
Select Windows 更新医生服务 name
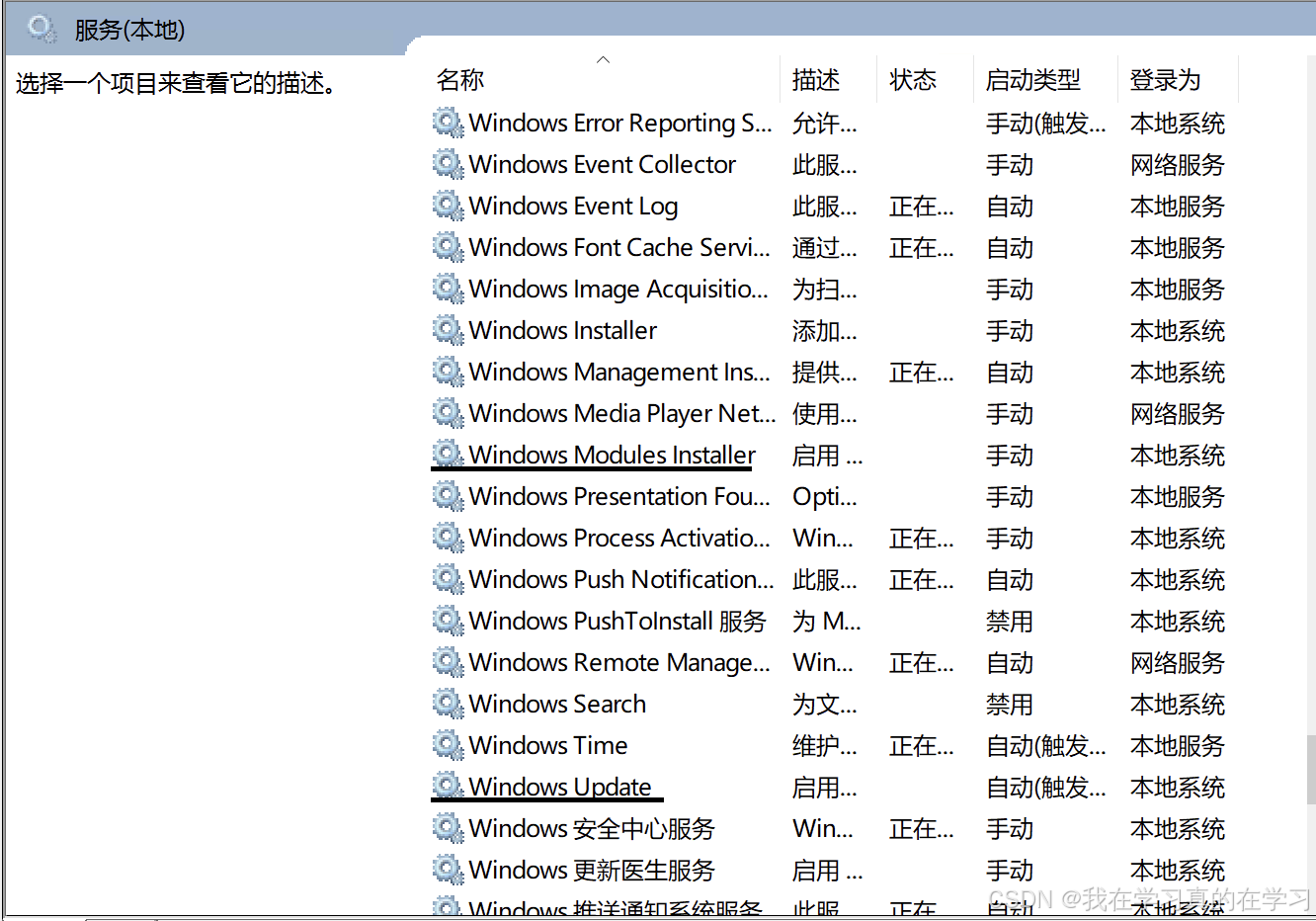pos(592,870)
